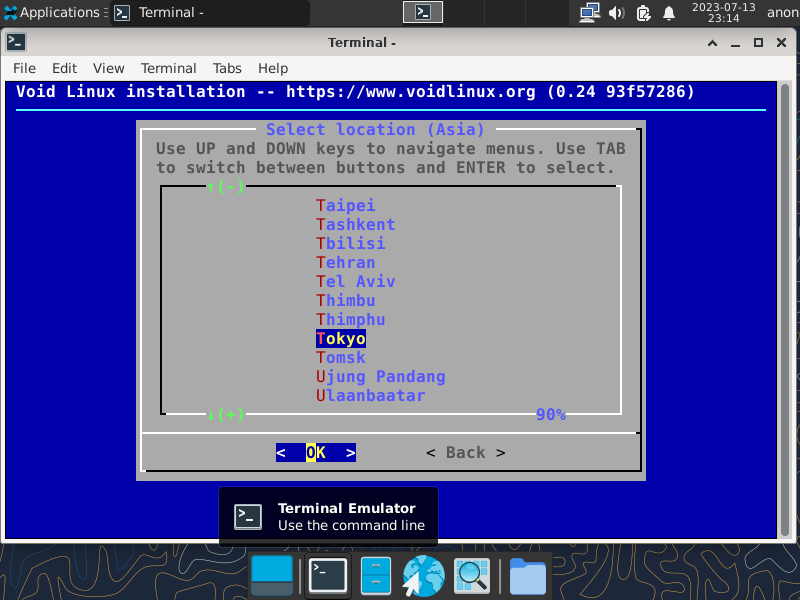This screenshot has width=800, height=600.
Task: Click the green down-arrow scroll indicator
Action: [x=225, y=414]
